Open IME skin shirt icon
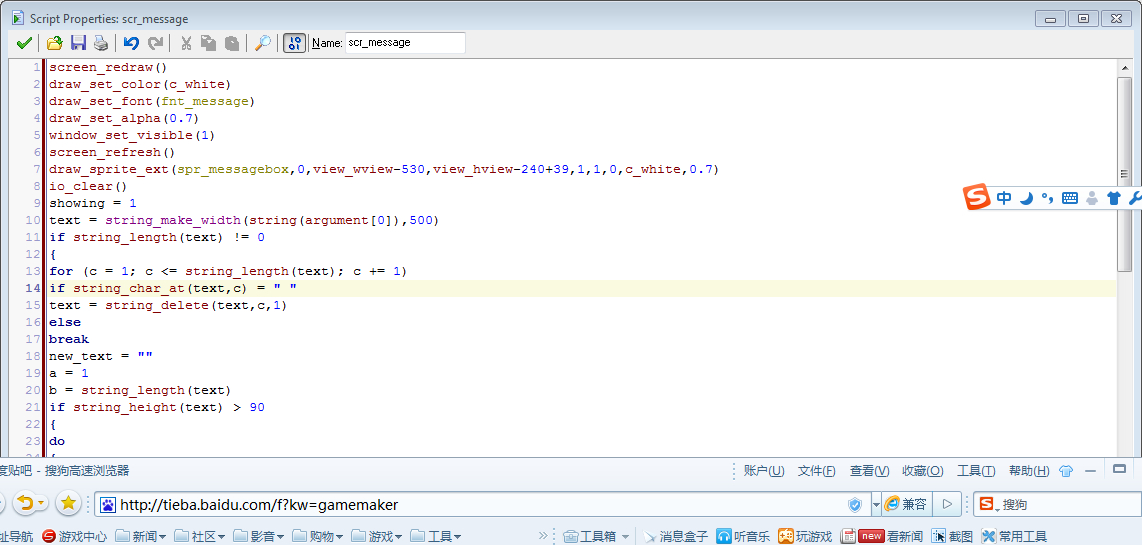The height and width of the screenshot is (545, 1142). 1113,198
